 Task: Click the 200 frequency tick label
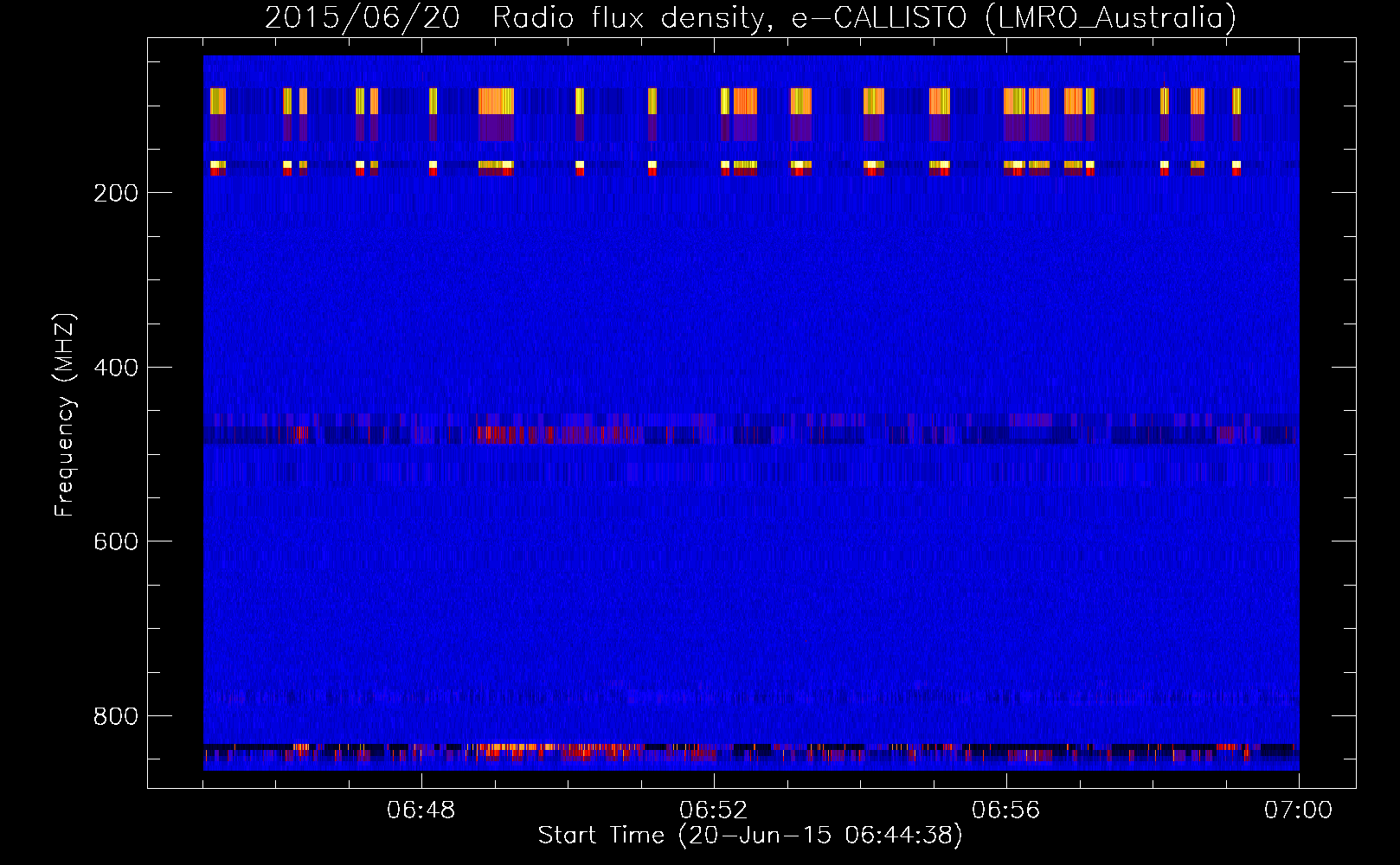point(115,193)
